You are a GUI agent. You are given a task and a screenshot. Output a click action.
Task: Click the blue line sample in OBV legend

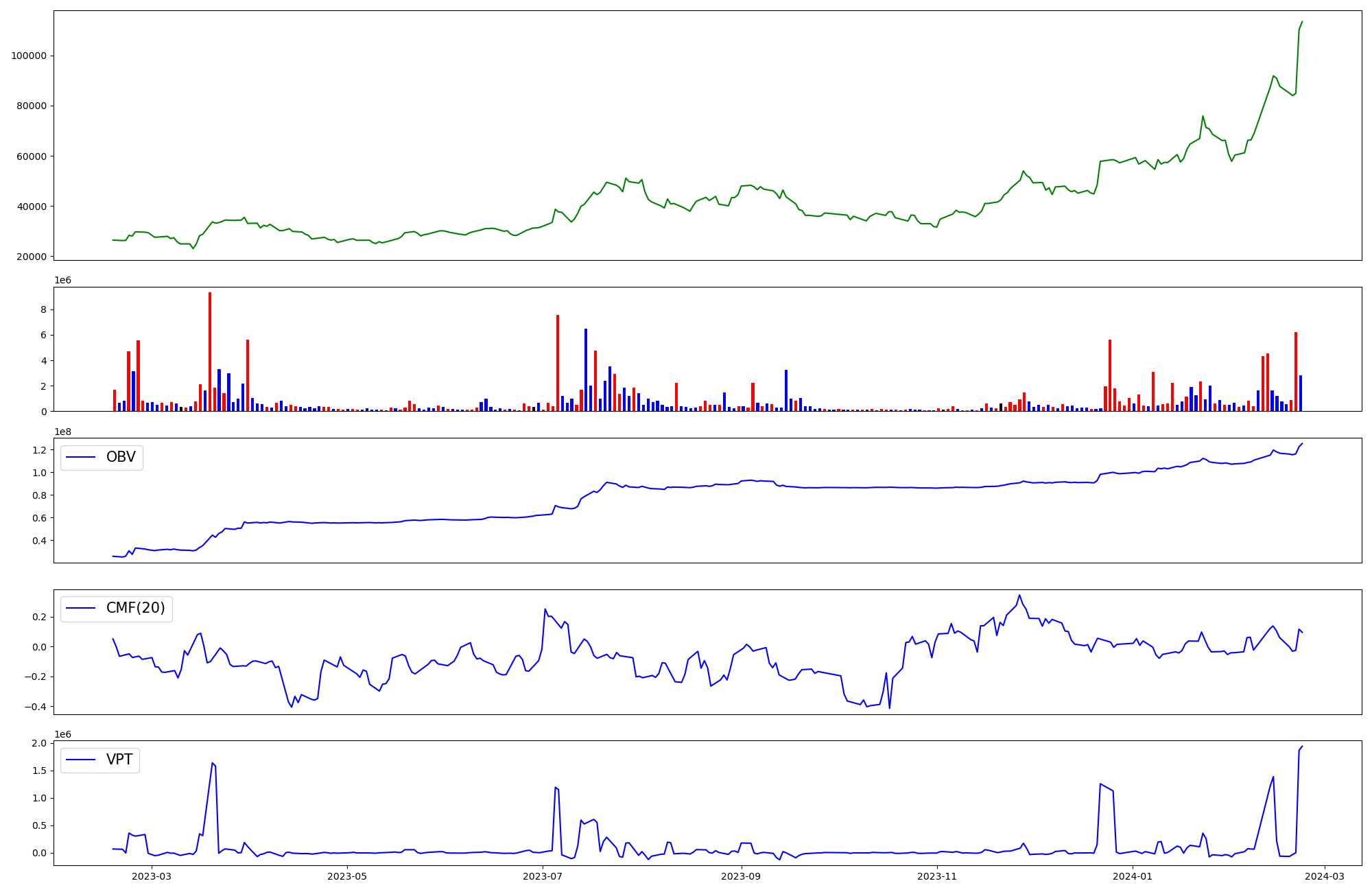80,458
